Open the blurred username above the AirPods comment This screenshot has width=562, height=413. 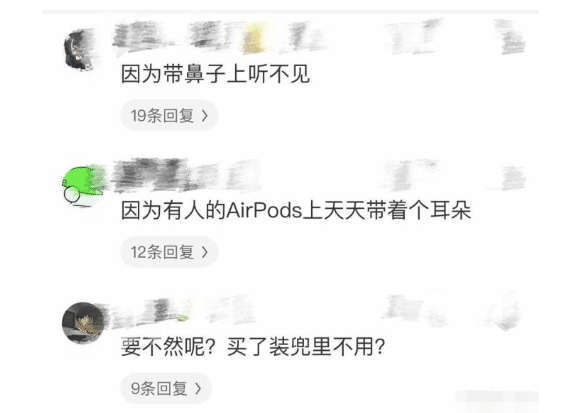tap(186, 175)
